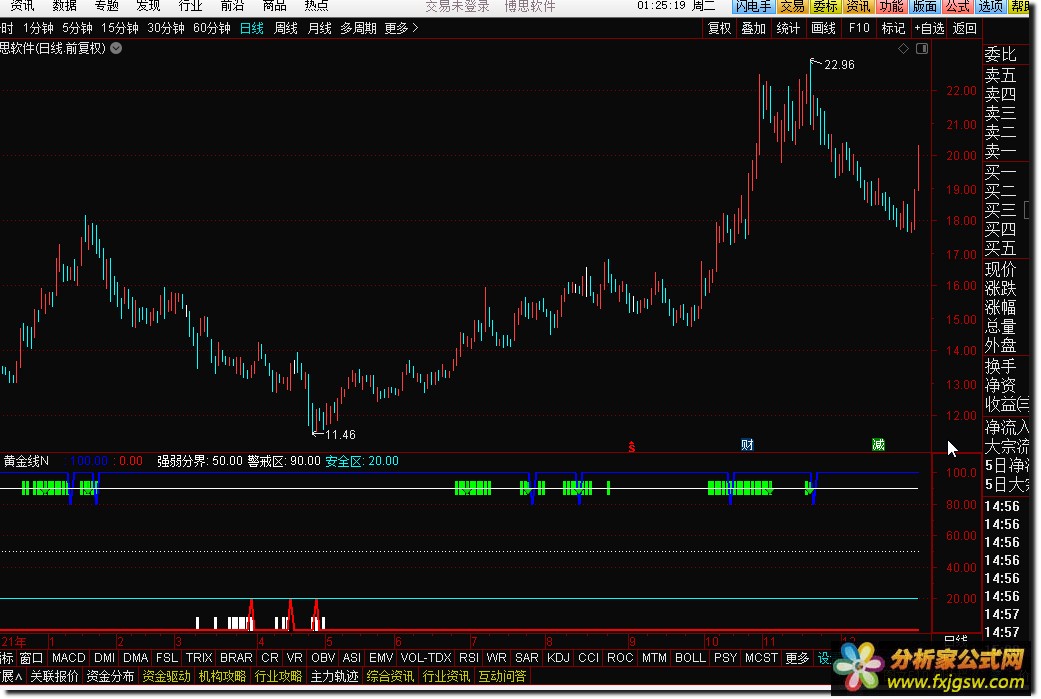The width and height of the screenshot is (1041, 699).
Task: Open 机构攻略 bottom tab
Action: [222, 676]
